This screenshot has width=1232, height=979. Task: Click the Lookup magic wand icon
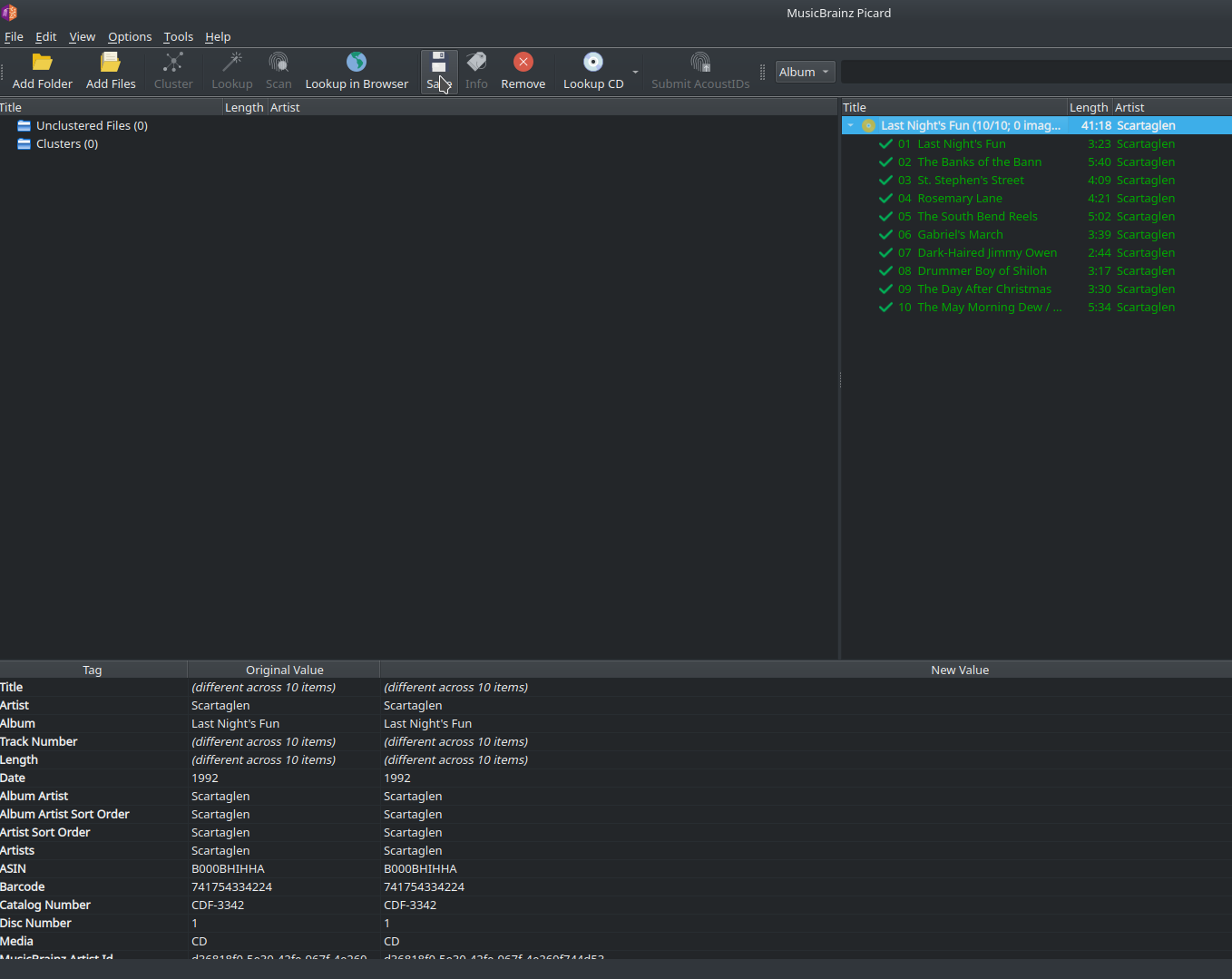point(232,62)
